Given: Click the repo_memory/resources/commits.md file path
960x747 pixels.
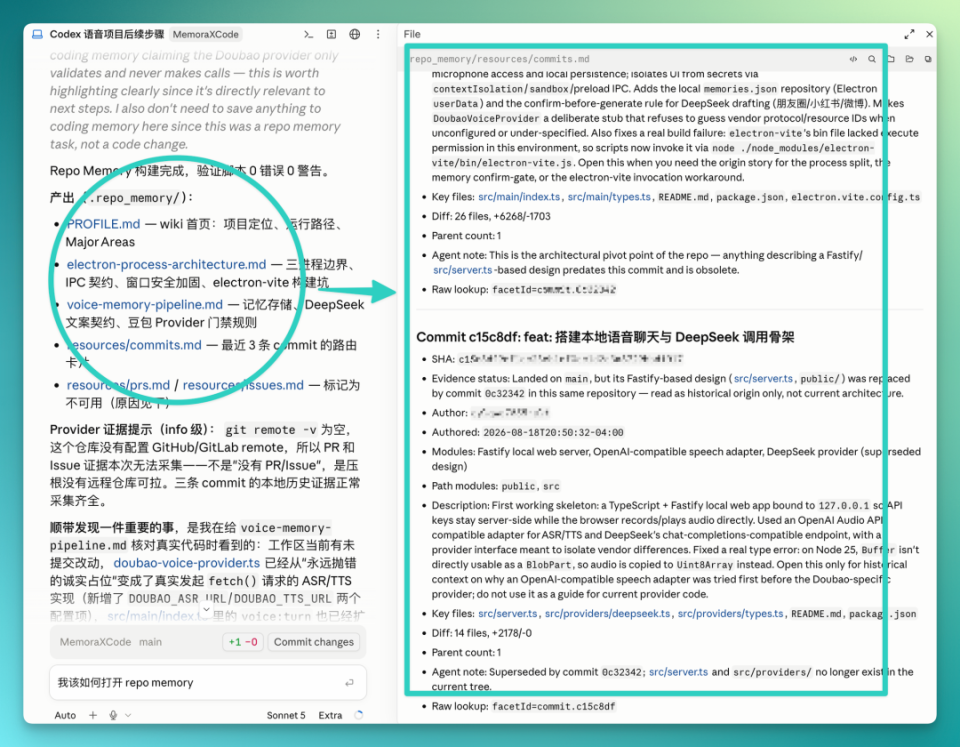Looking at the screenshot, I should pos(500,59).
